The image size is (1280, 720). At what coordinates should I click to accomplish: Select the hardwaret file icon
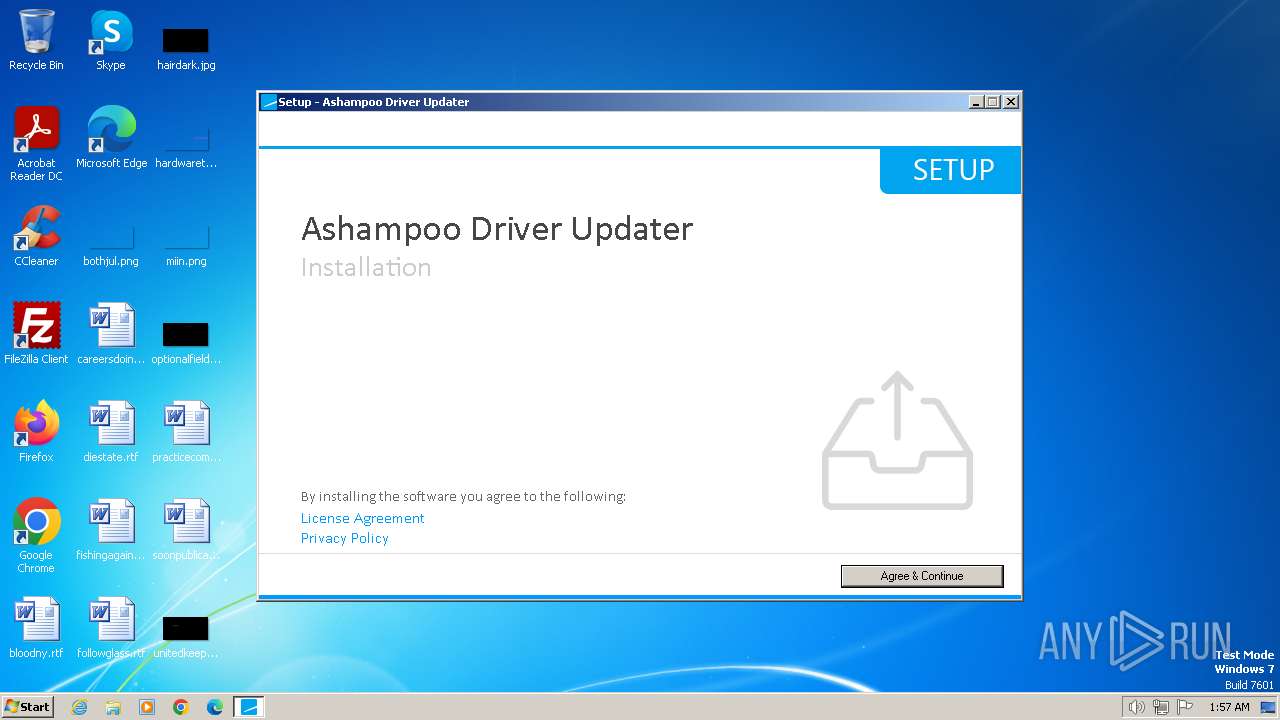186,146
